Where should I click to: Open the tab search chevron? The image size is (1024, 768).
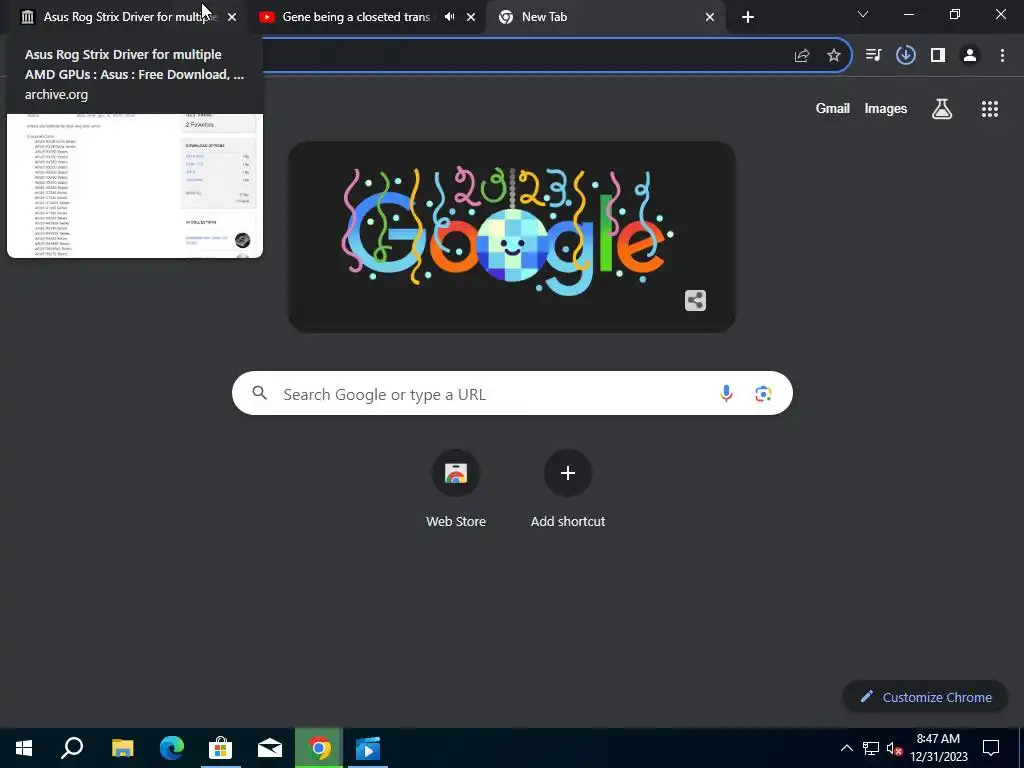tap(863, 14)
